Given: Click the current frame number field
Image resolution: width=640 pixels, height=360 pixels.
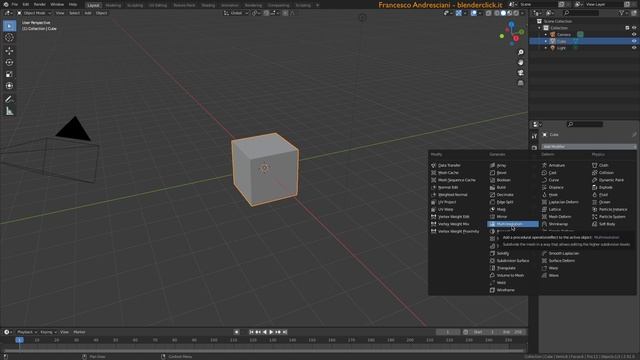Looking at the screenshot, I should (x=448, y=332).
